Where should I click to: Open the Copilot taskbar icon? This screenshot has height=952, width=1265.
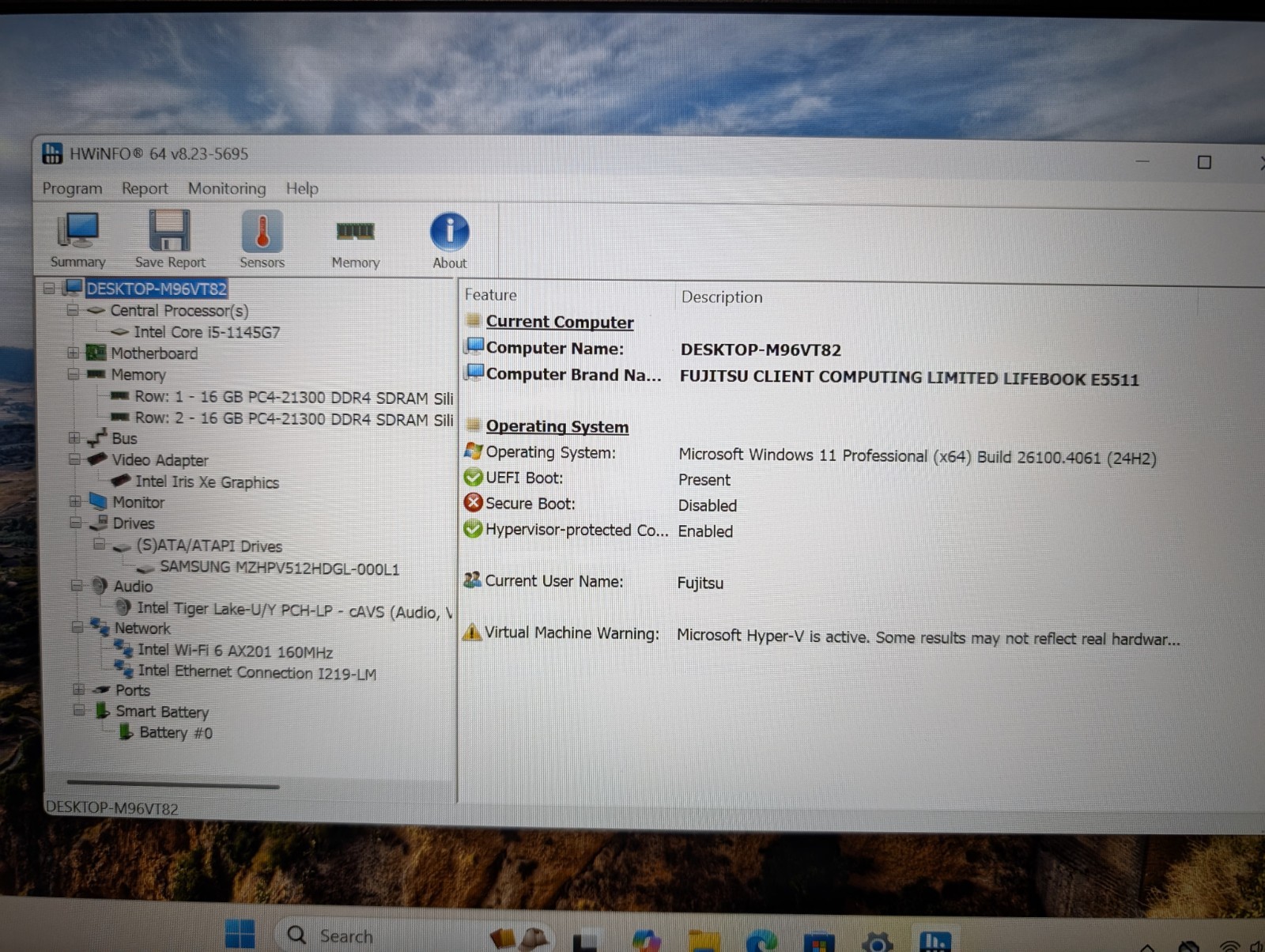pos(646,941)
